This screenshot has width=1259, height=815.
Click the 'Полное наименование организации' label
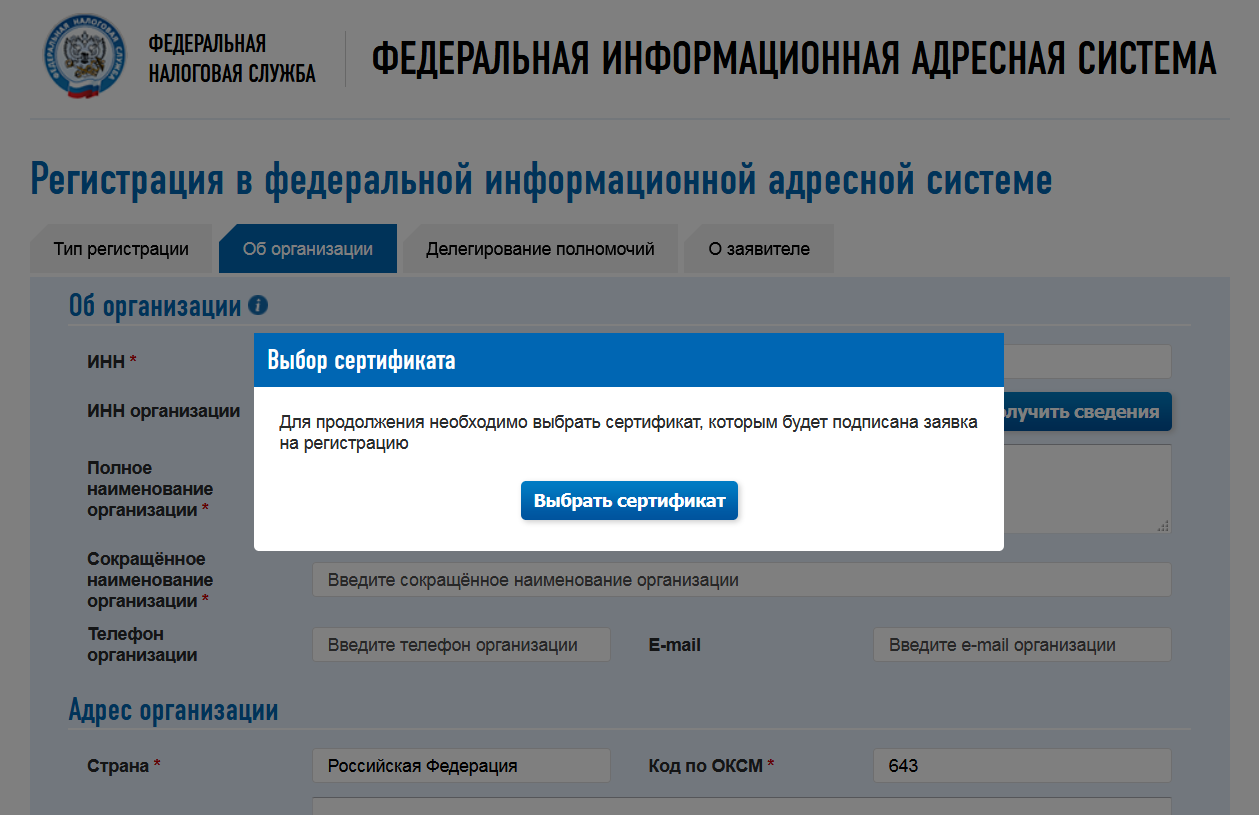click(x=150, y=489)
